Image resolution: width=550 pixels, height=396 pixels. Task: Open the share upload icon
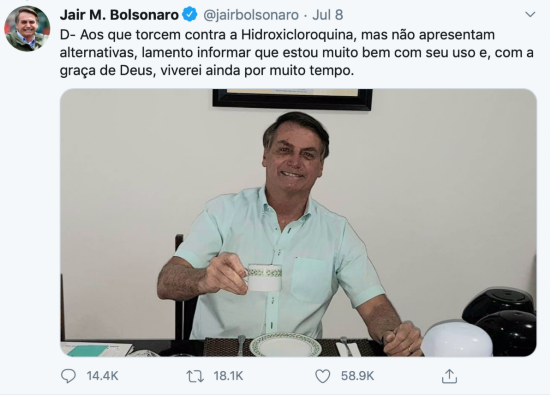pyautogui.click(x=449, y=376)
